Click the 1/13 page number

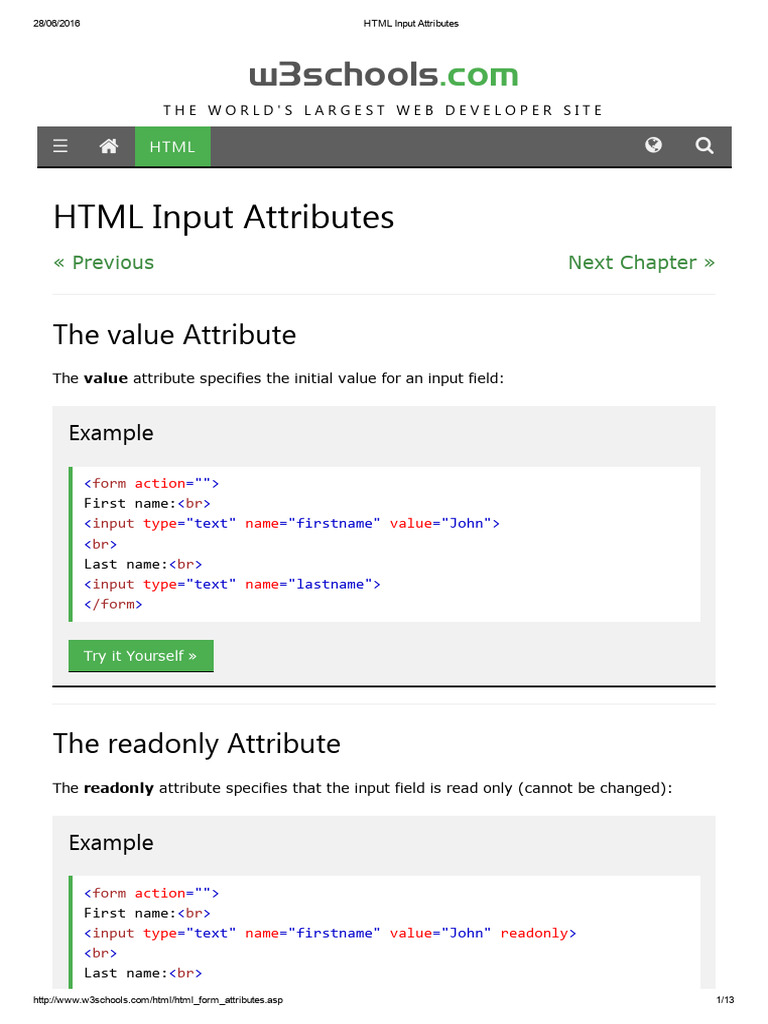[725, 1001]
